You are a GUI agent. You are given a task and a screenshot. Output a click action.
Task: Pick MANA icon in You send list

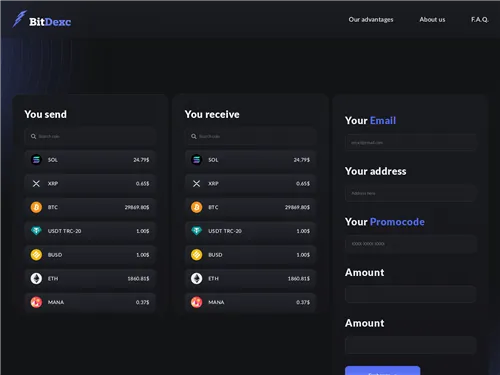point(36,302)
